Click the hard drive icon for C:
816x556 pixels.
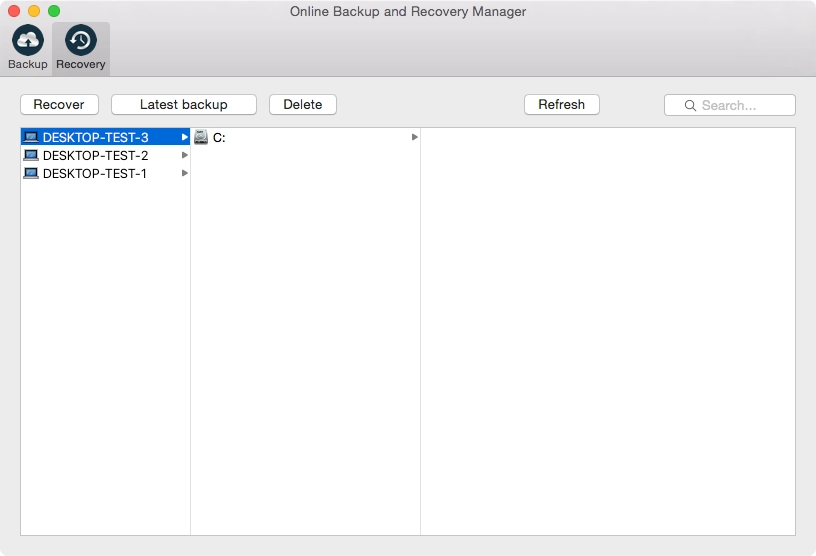click(x=201, y=137)
